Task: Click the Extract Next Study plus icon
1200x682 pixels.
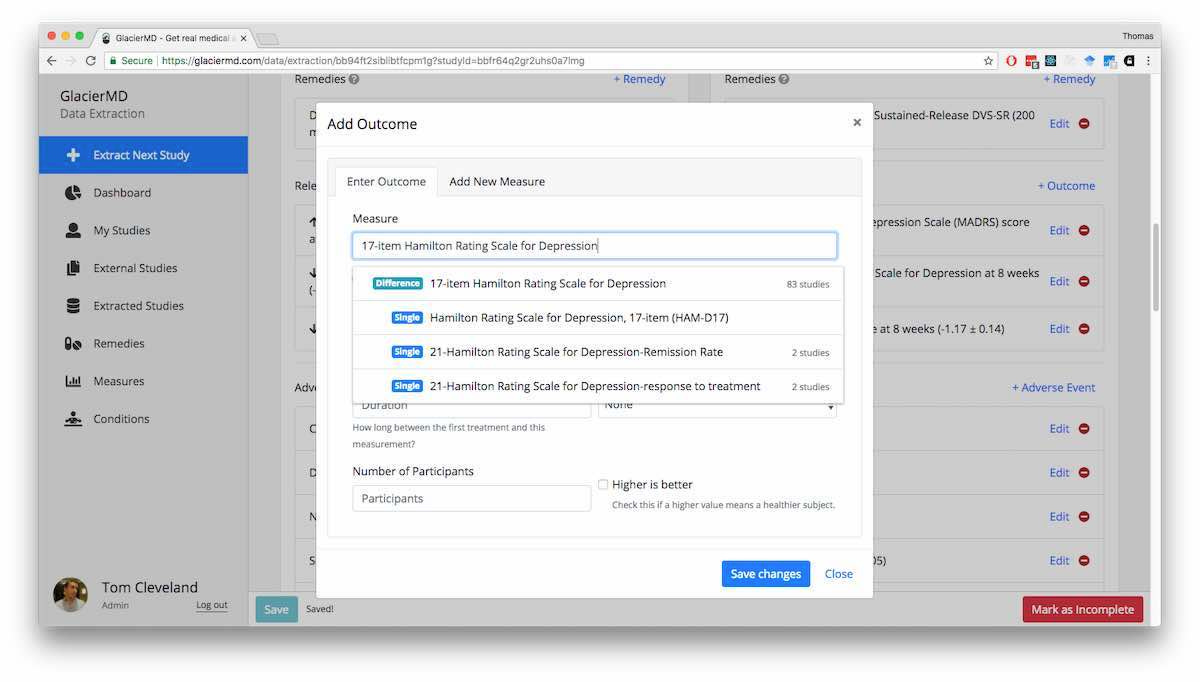Action: pyautogui.click(x=73, y=155)
